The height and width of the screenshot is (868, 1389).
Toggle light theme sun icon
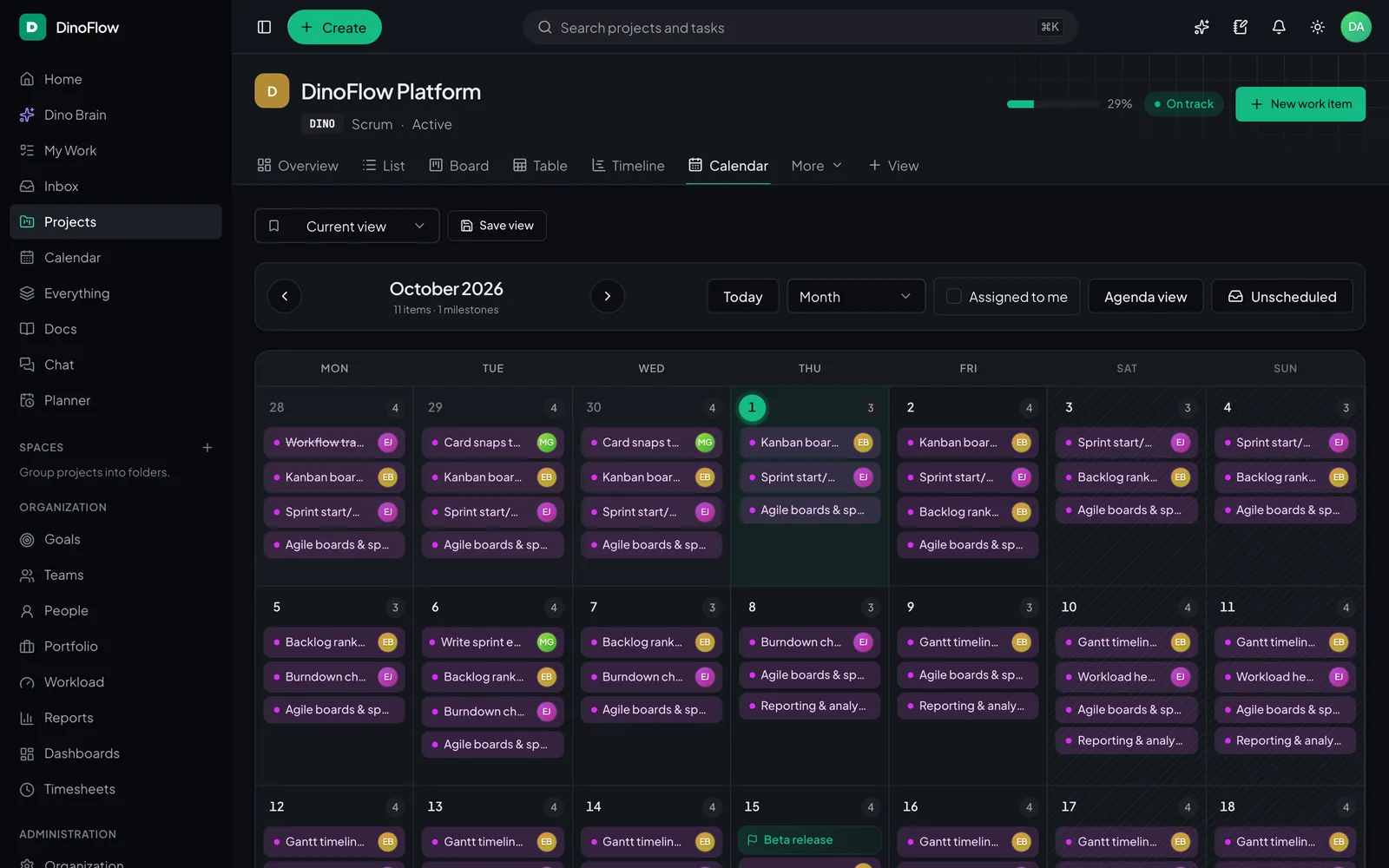[x=1317, y=27]
